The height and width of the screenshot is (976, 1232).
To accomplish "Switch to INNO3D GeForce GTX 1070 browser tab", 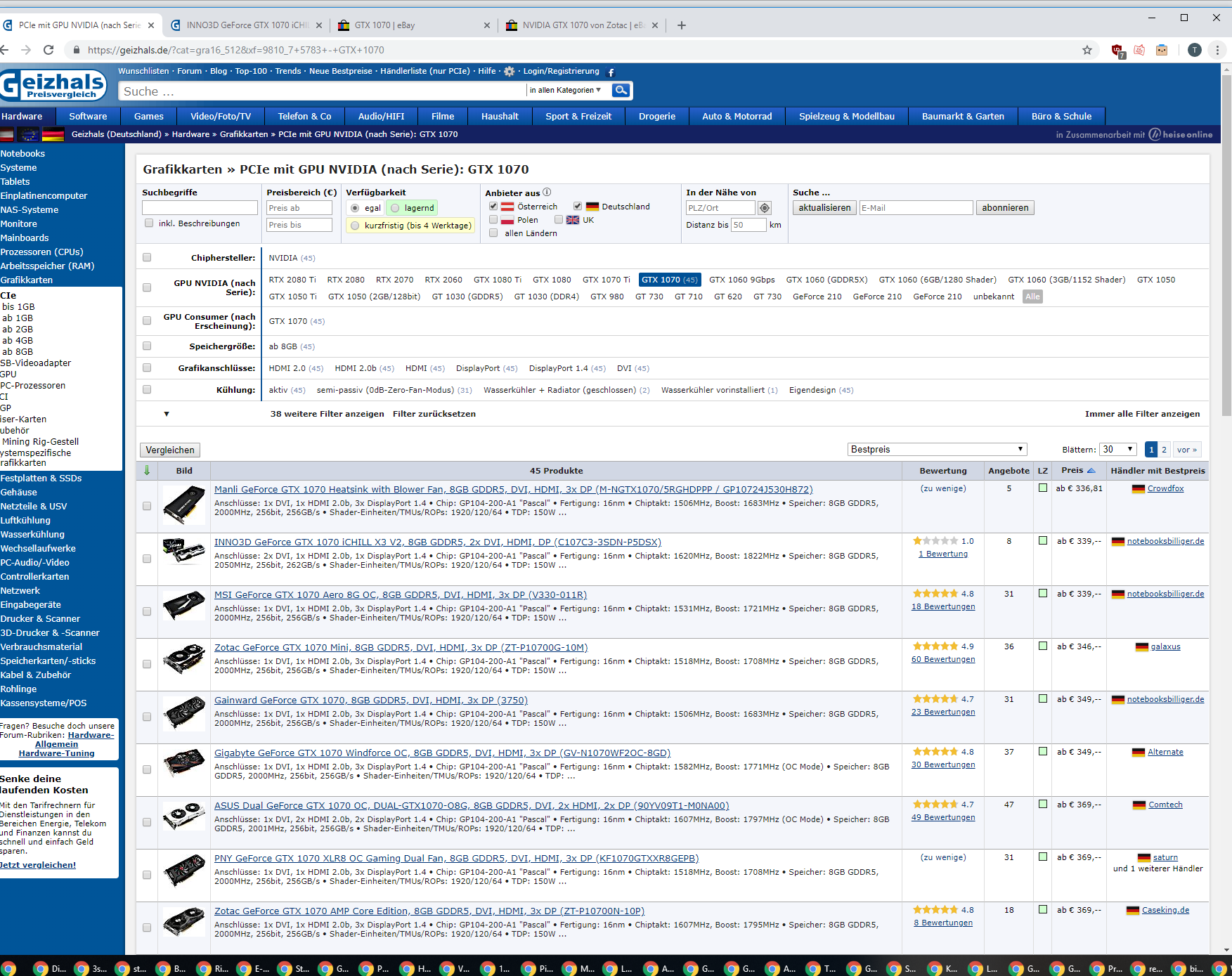I will [x=247, y=25].
